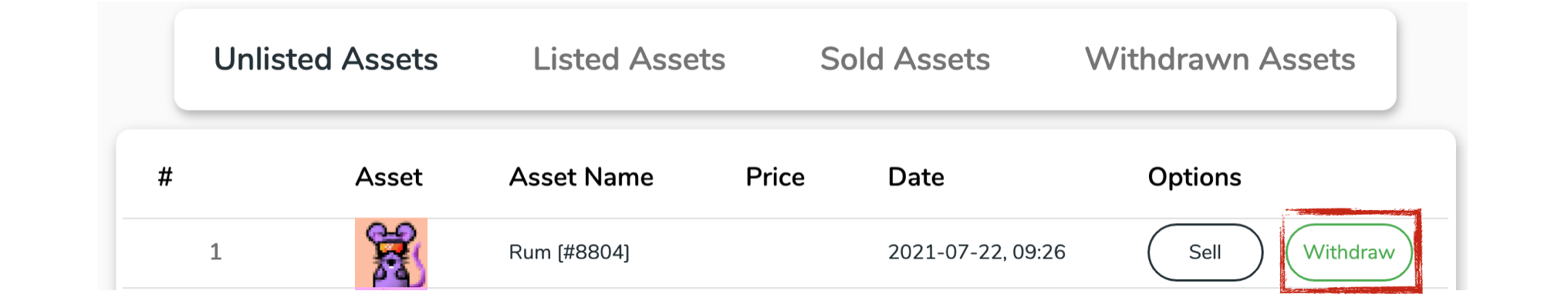Click the word Rum in asset name
Image resolution: width=1568 pixels, height=301 pixels.
pyautogui.click(x=530, y=252)
